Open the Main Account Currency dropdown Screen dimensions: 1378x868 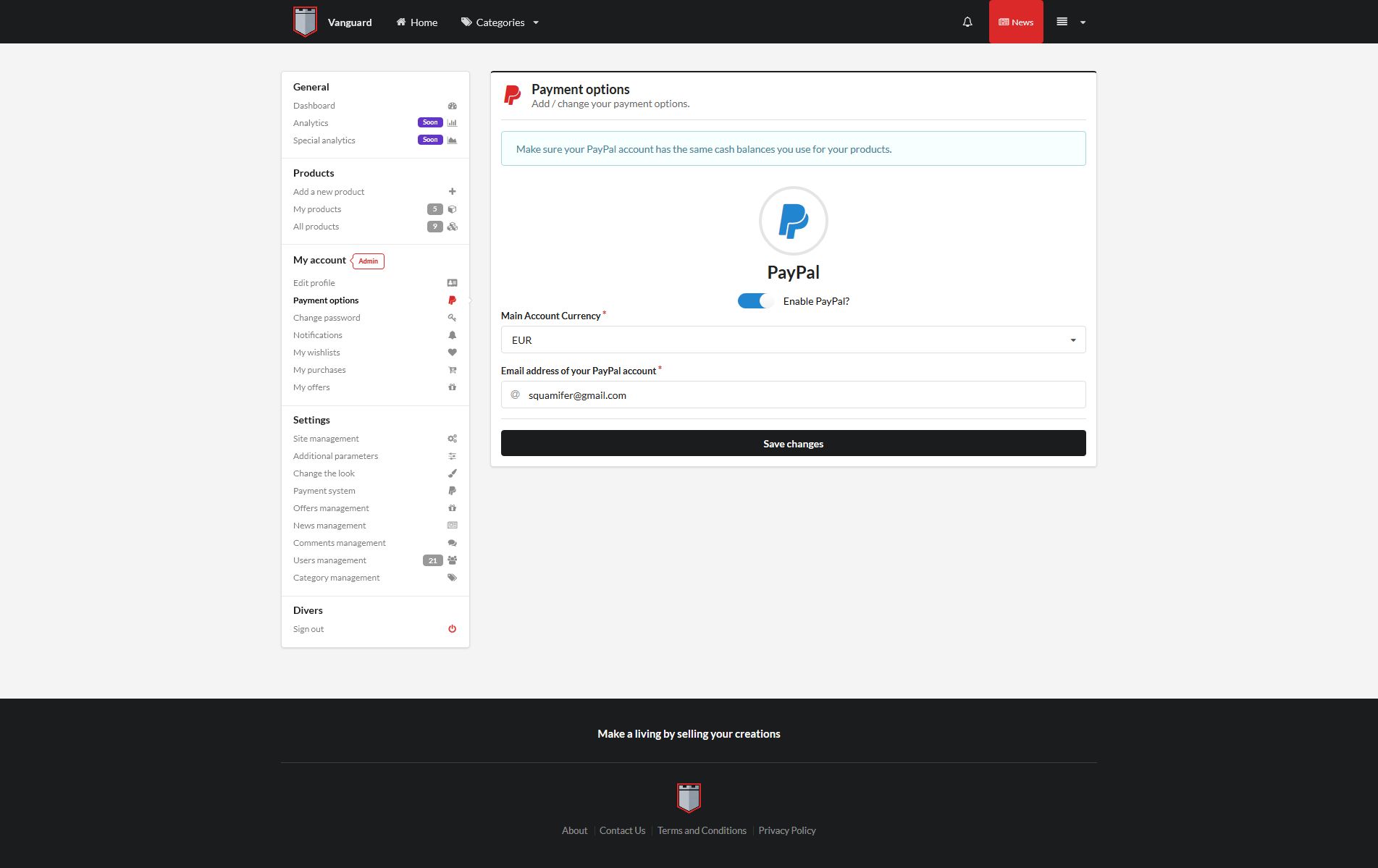(793, 340)
